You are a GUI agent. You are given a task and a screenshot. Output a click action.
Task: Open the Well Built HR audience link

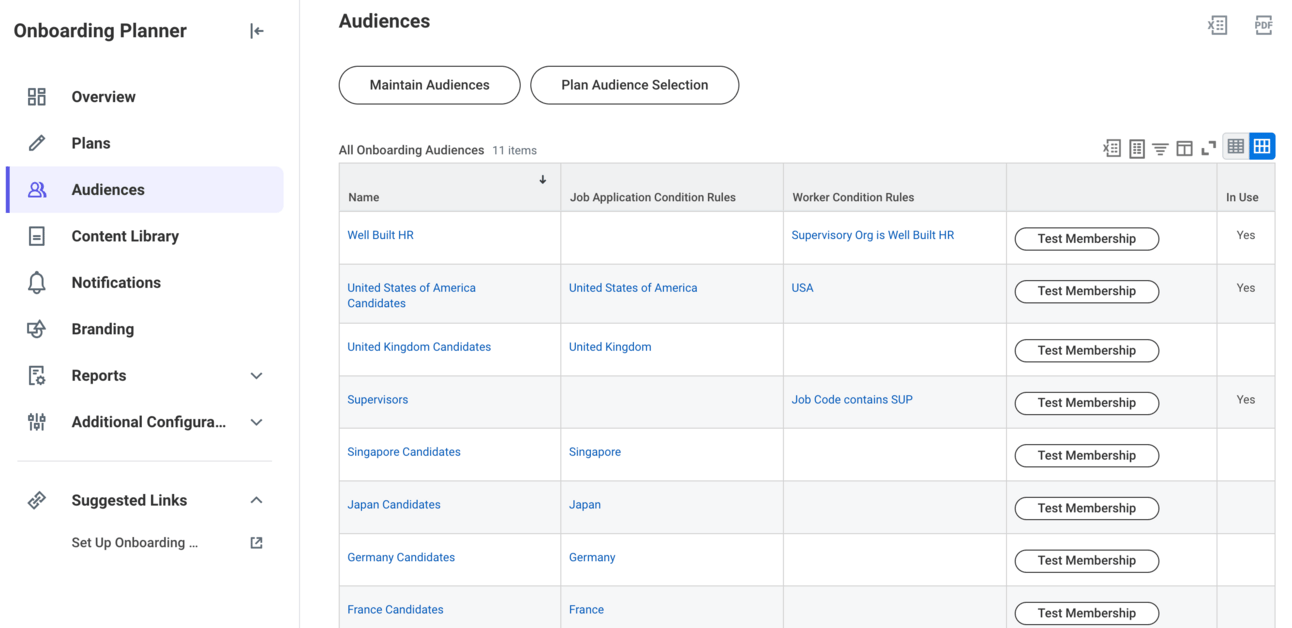click(x=380, y=235)
